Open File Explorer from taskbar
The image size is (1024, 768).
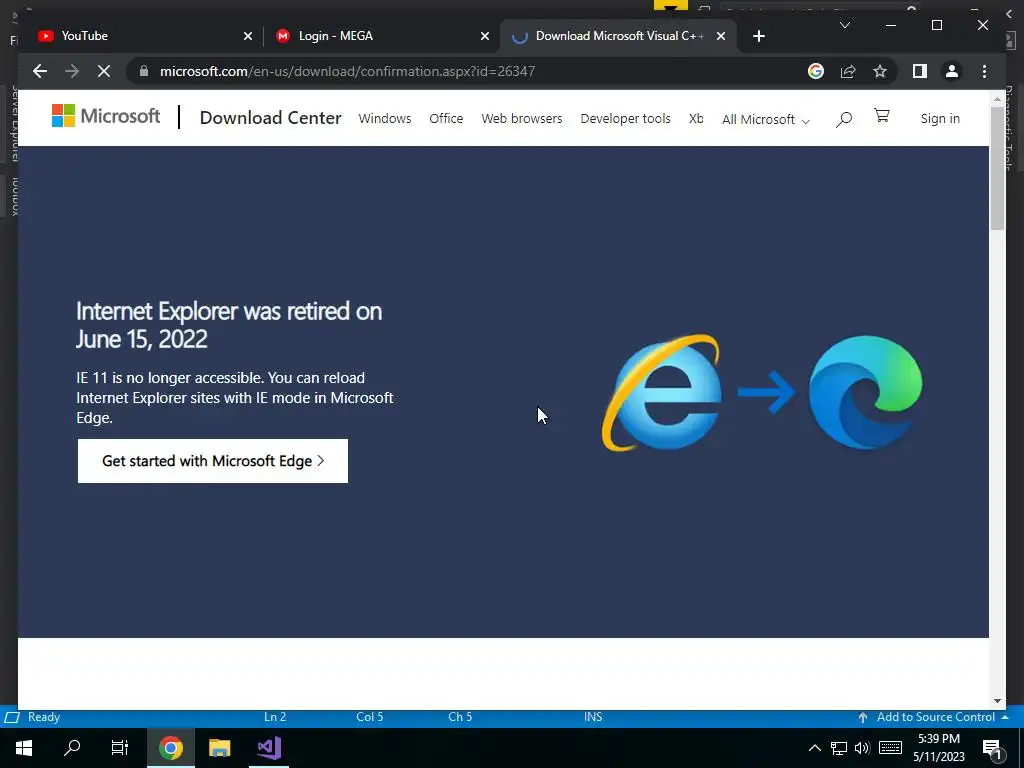click(219, 748)
